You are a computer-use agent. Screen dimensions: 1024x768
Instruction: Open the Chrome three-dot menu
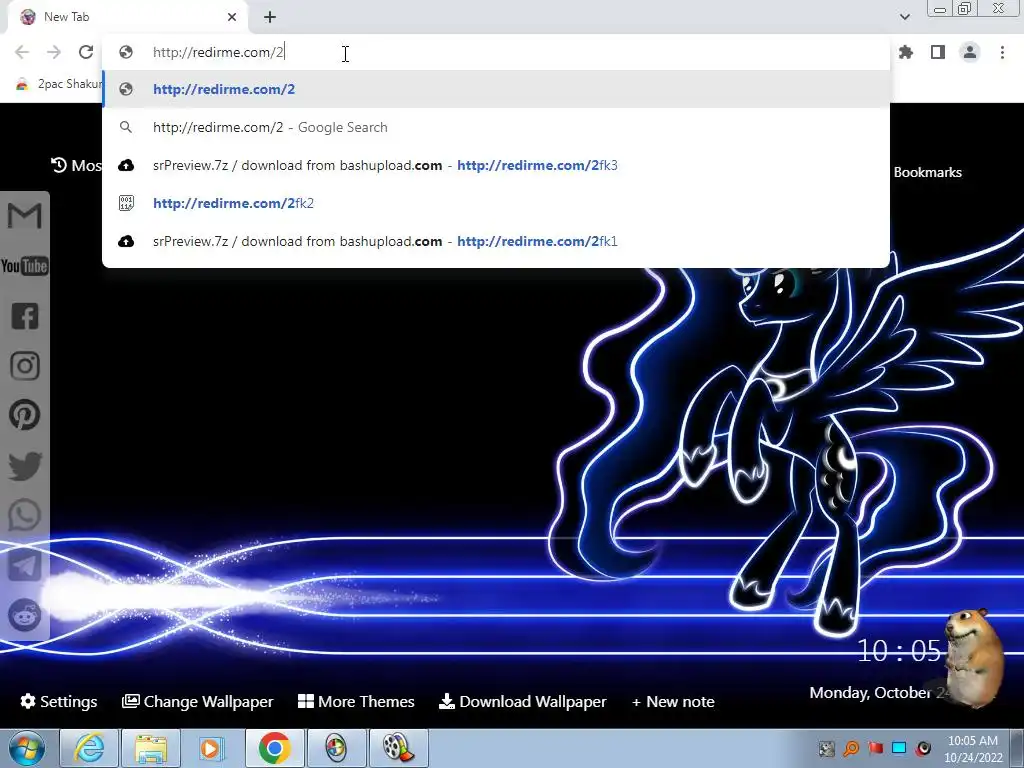[x=1002, y=52]
